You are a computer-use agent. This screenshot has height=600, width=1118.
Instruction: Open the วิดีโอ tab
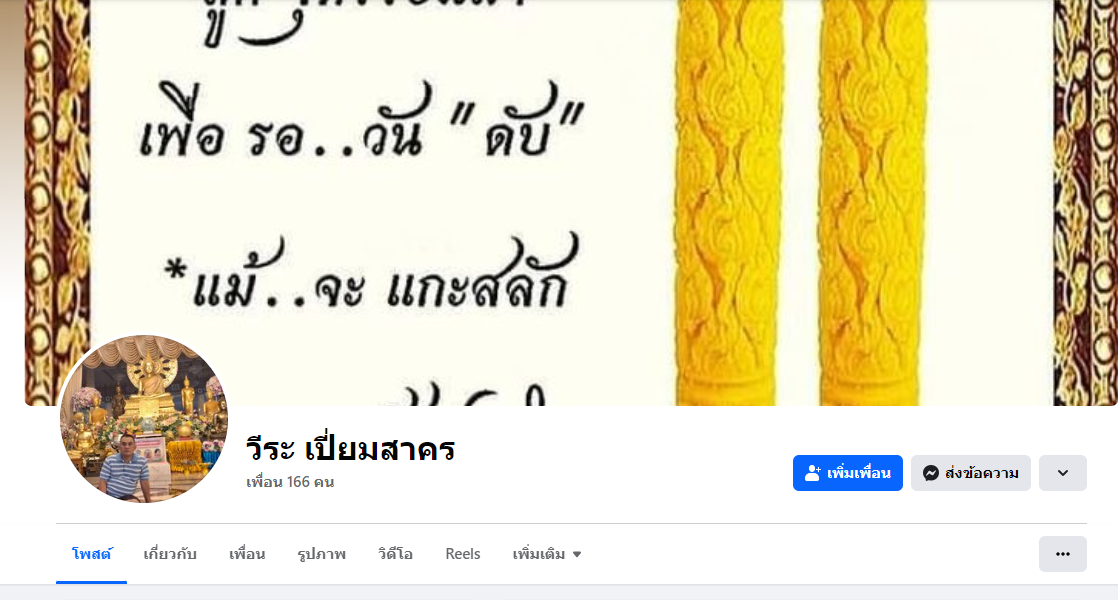tap(395, 554)
